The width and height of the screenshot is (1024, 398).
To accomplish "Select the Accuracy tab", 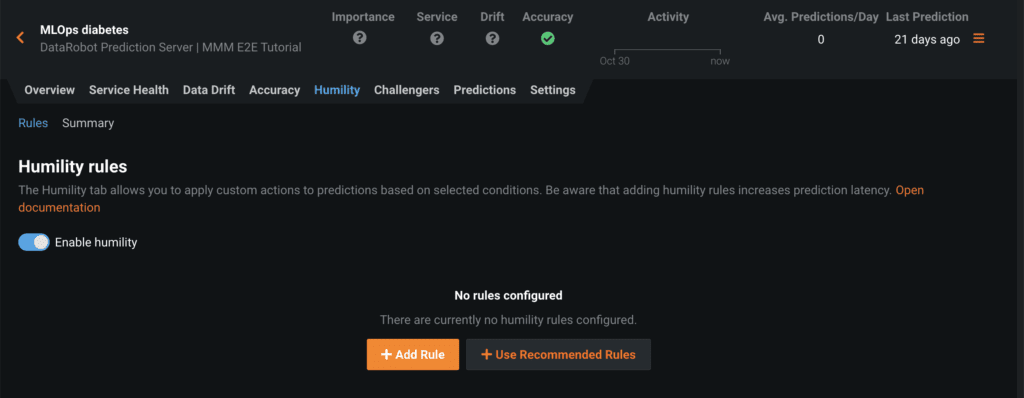I will [274, 90].
